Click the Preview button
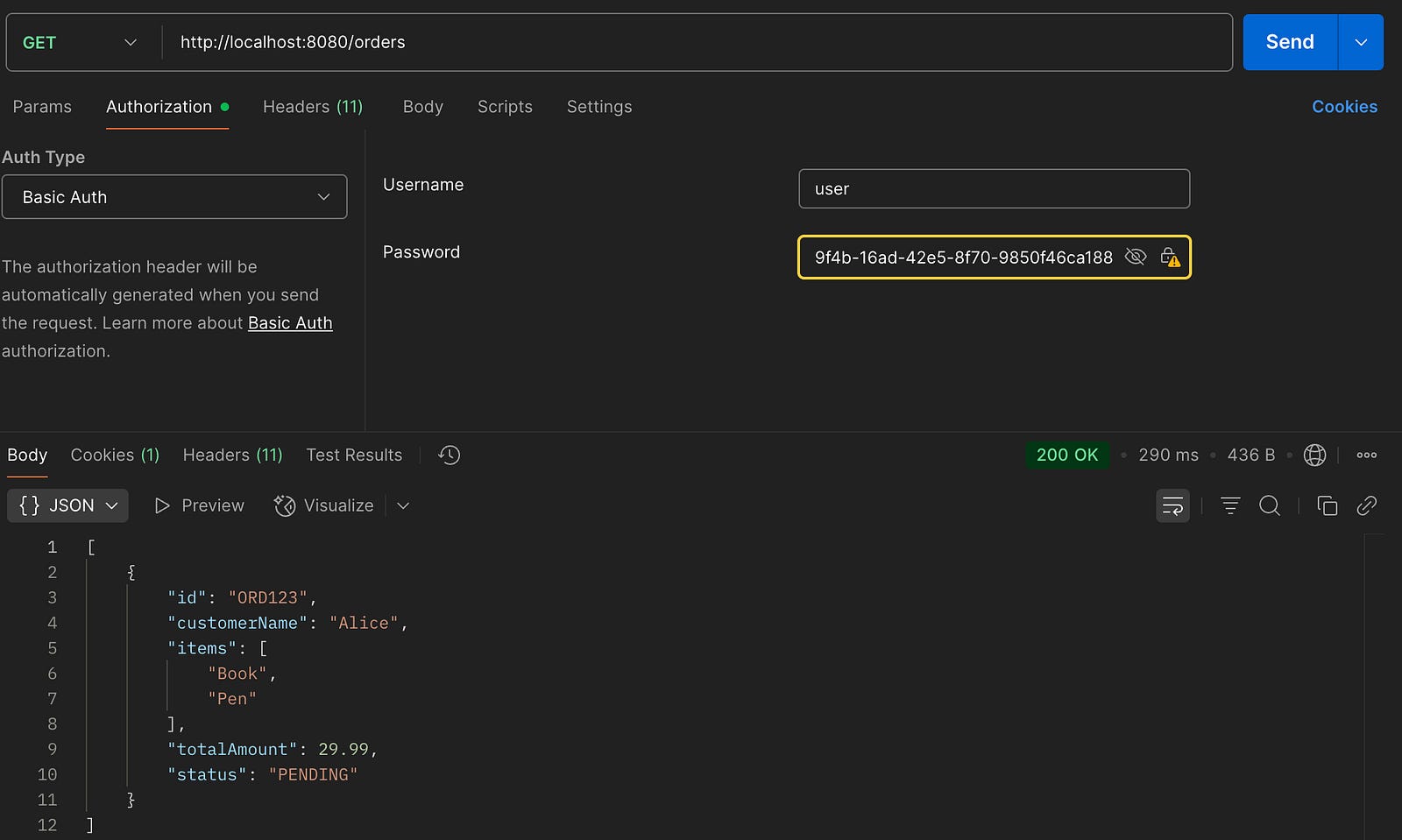Screen dimensions: 1402x840 click(200, 505)
